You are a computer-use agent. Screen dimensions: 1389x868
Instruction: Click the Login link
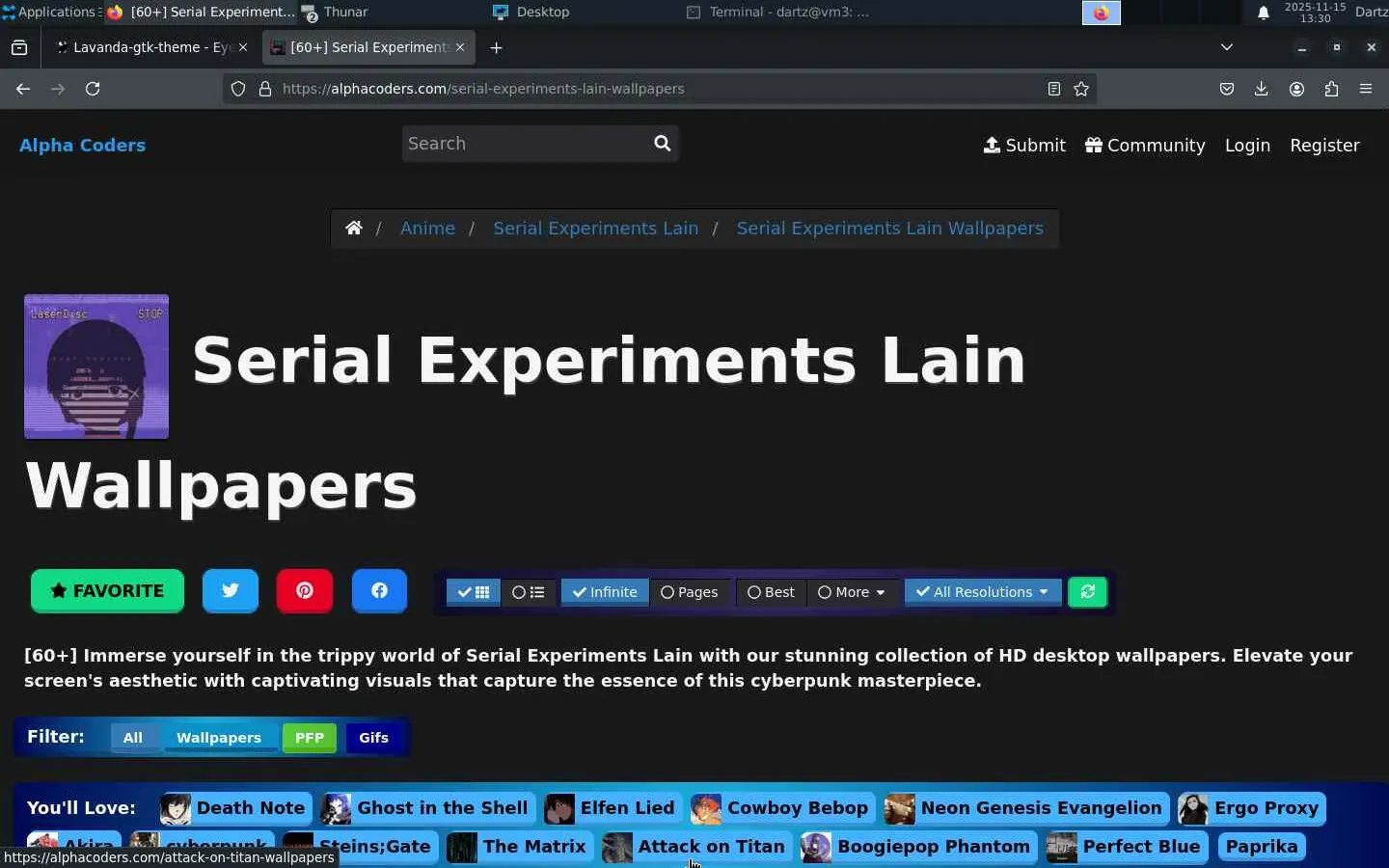coord(1247,146)
